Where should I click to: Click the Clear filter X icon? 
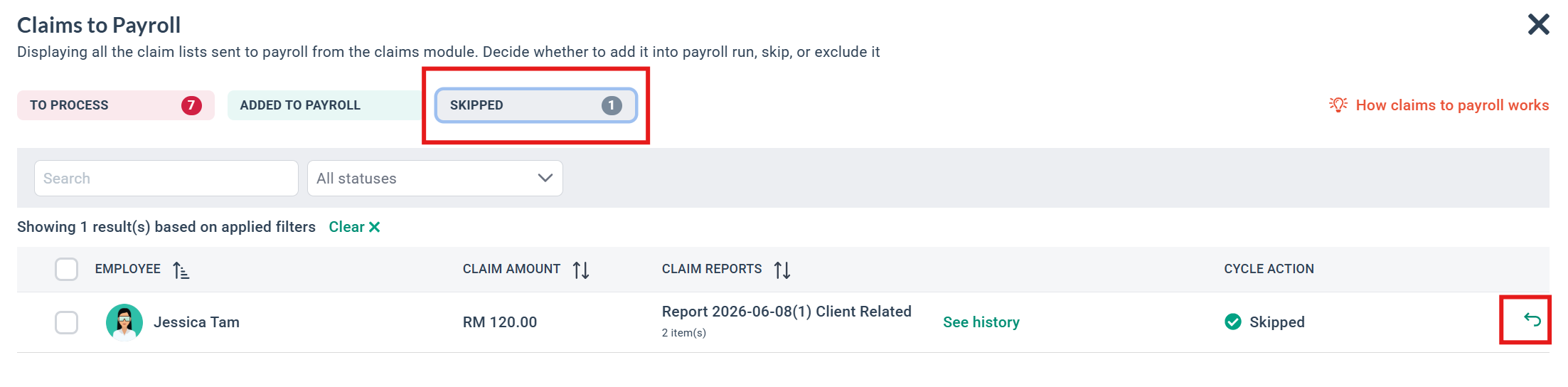pos(374,227)
